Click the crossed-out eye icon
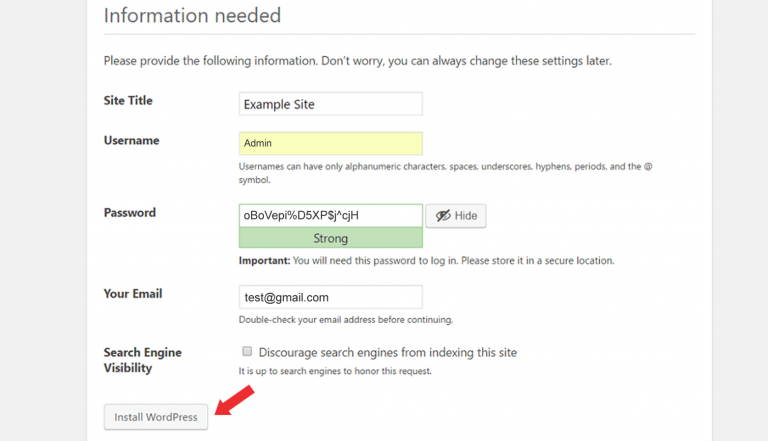Viewport: 768px width, 441px height. tap(443, 216)
